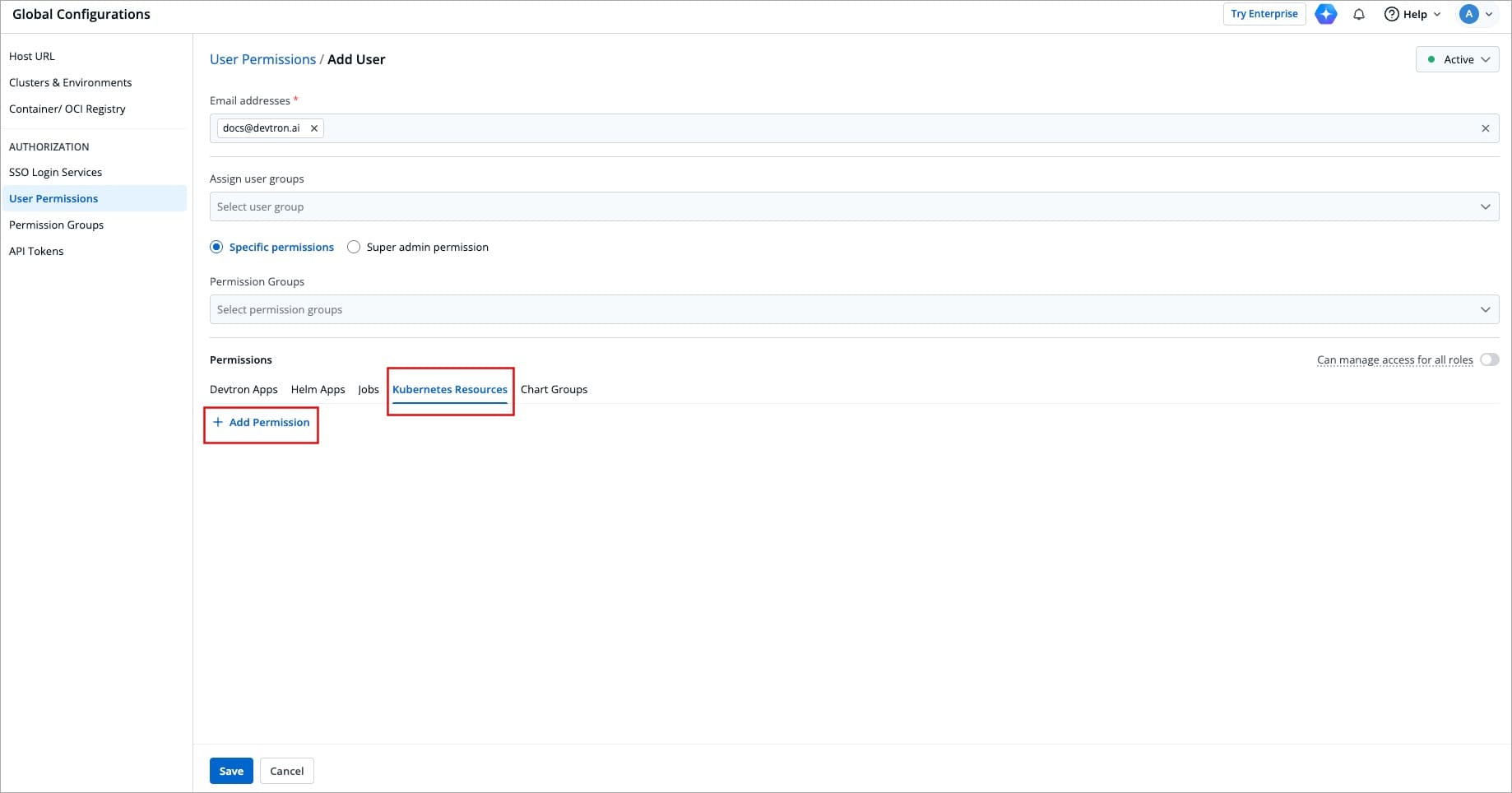Select Specific permissions radio button

click(216, 247)
